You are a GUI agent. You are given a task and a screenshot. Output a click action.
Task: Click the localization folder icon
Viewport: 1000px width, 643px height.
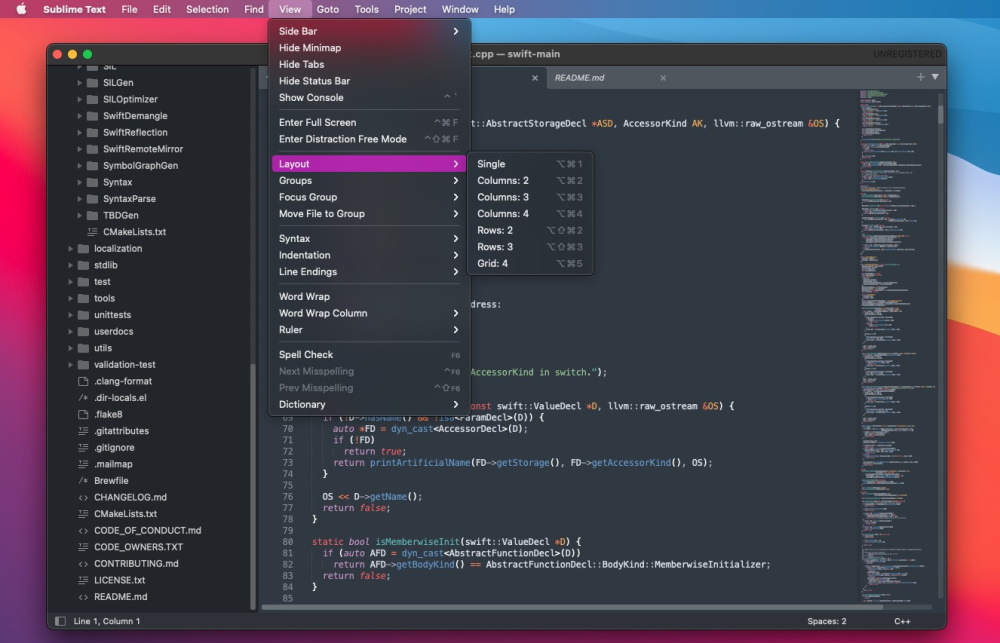tap(84, 248)
